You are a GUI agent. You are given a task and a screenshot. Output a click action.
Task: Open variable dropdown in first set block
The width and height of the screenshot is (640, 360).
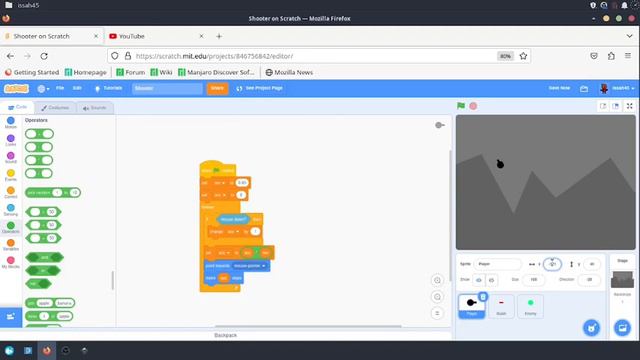coord(220,183)
